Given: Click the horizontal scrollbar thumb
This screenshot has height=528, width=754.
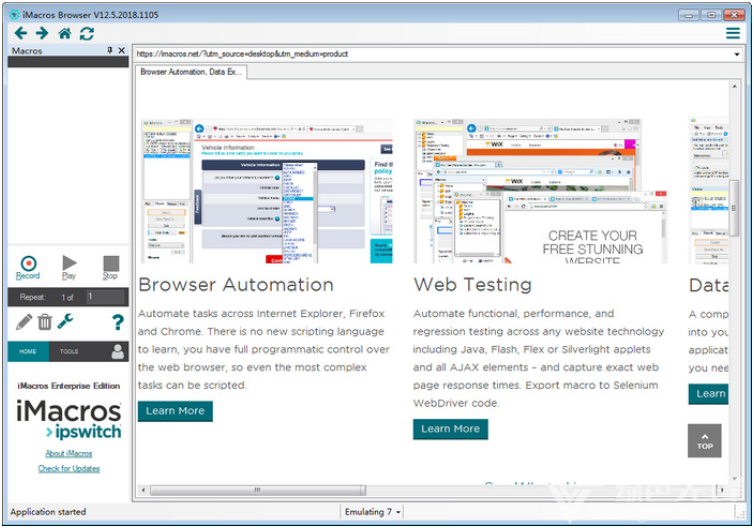Looking at the screenshot, I should click(x=258, y=490).
